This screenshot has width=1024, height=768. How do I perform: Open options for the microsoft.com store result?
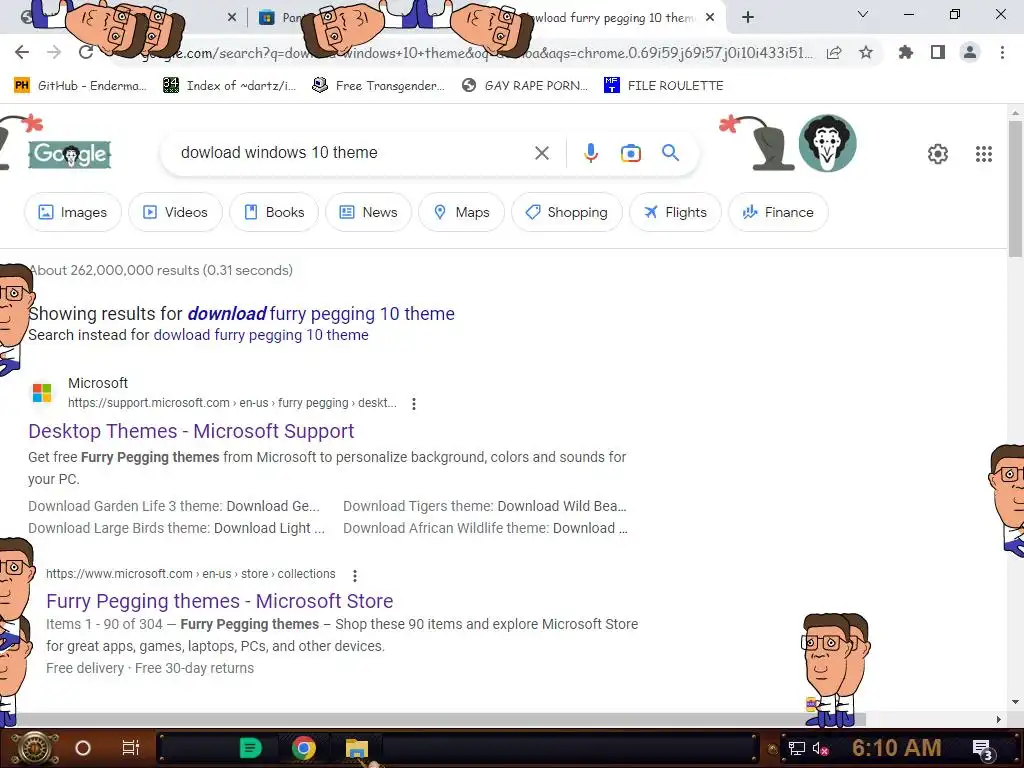point(355,575)
